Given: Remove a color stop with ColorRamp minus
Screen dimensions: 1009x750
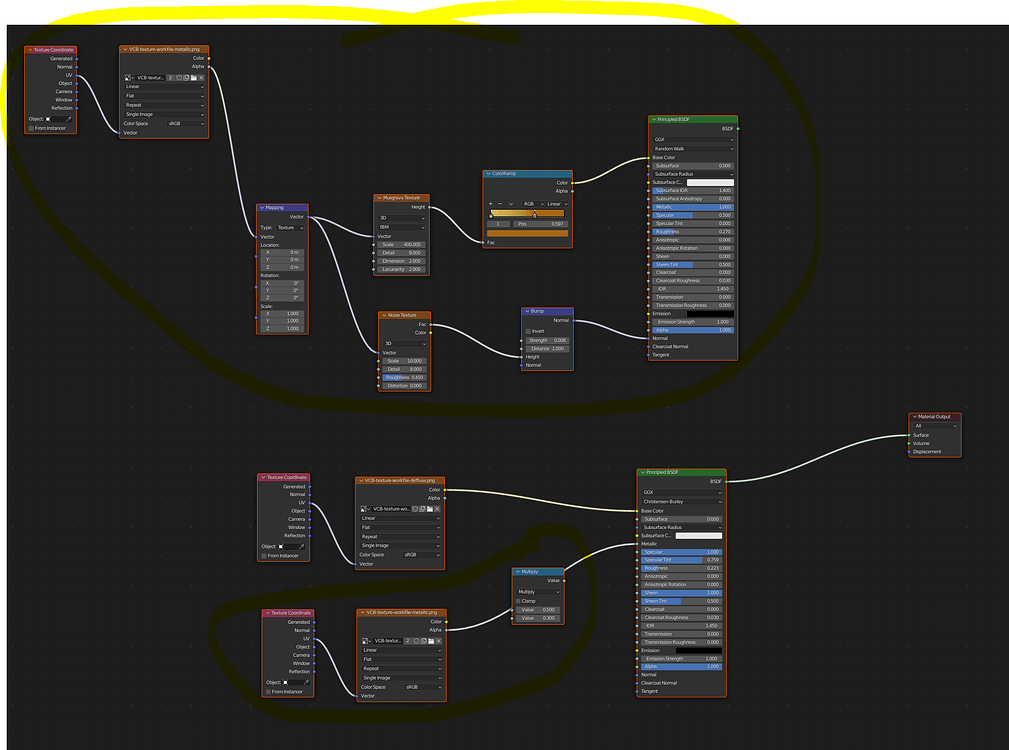Looking at the screenshot, I should 500,204.
